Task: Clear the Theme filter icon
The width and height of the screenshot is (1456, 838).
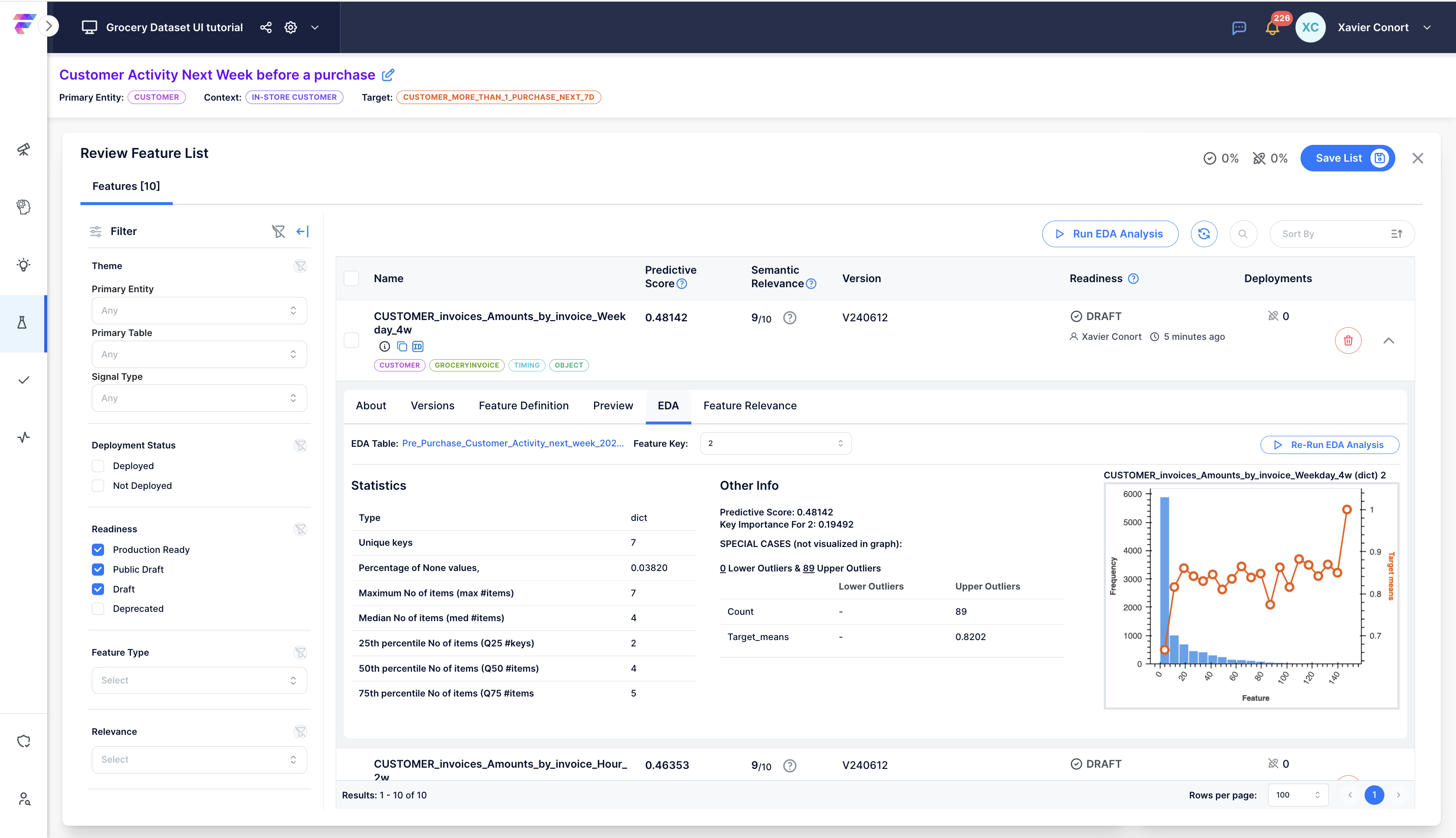Action: [x=300, y=266]
